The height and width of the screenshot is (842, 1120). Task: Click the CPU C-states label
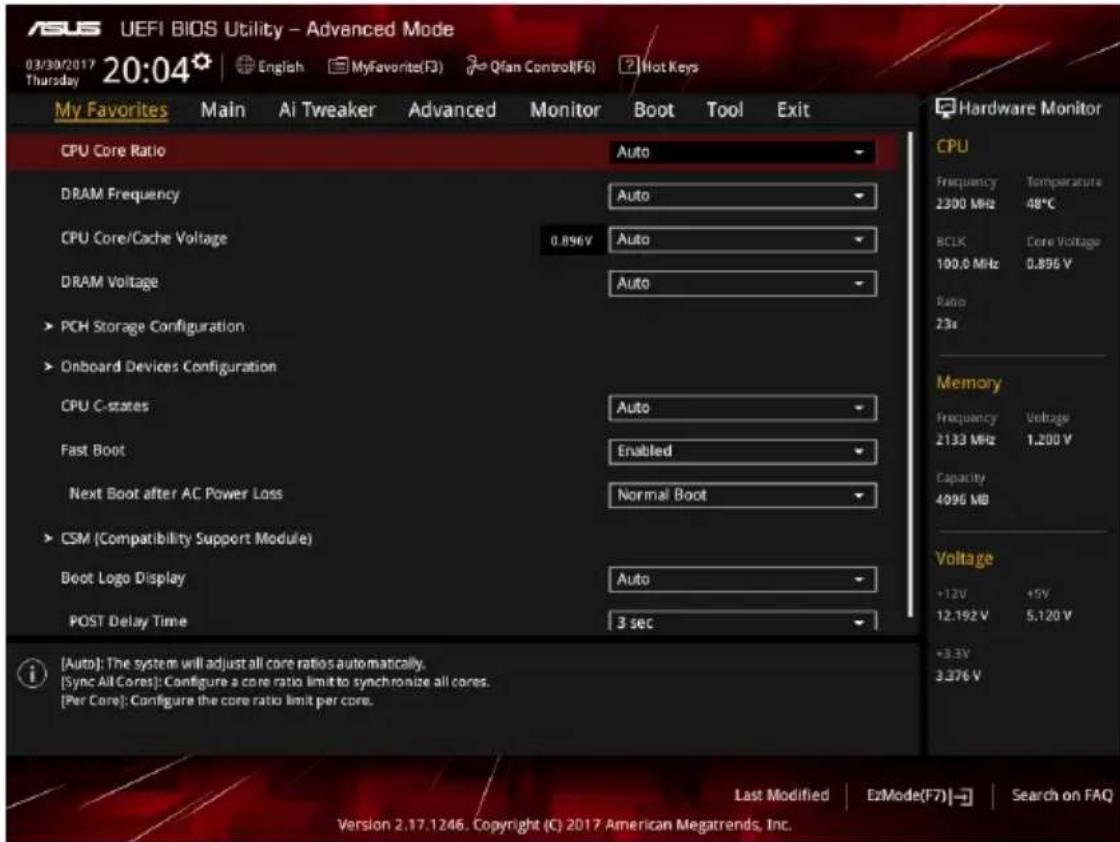point(104,406)
